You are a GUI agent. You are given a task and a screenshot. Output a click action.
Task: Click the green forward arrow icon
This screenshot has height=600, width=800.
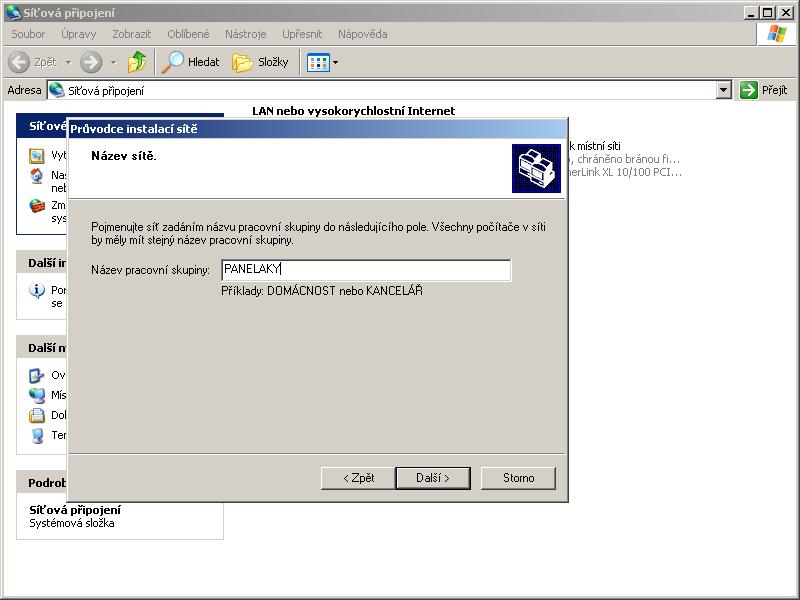tap(91, 62)
